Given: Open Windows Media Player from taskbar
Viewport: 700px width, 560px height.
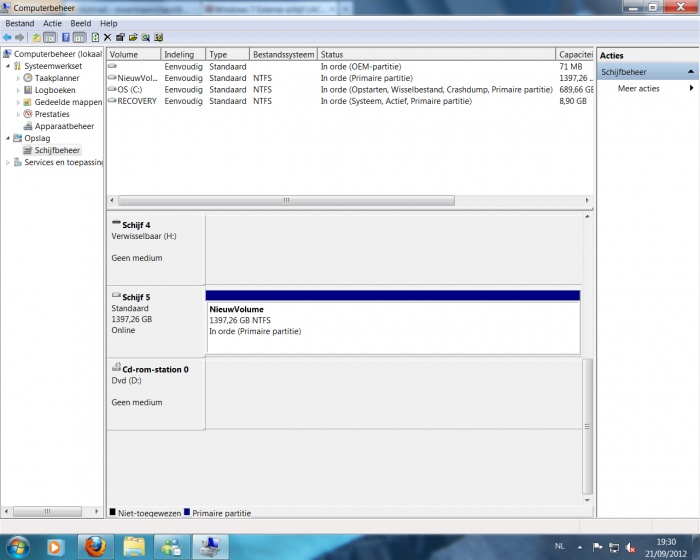Looking at the screenshot, I should [x=54, y=547].
